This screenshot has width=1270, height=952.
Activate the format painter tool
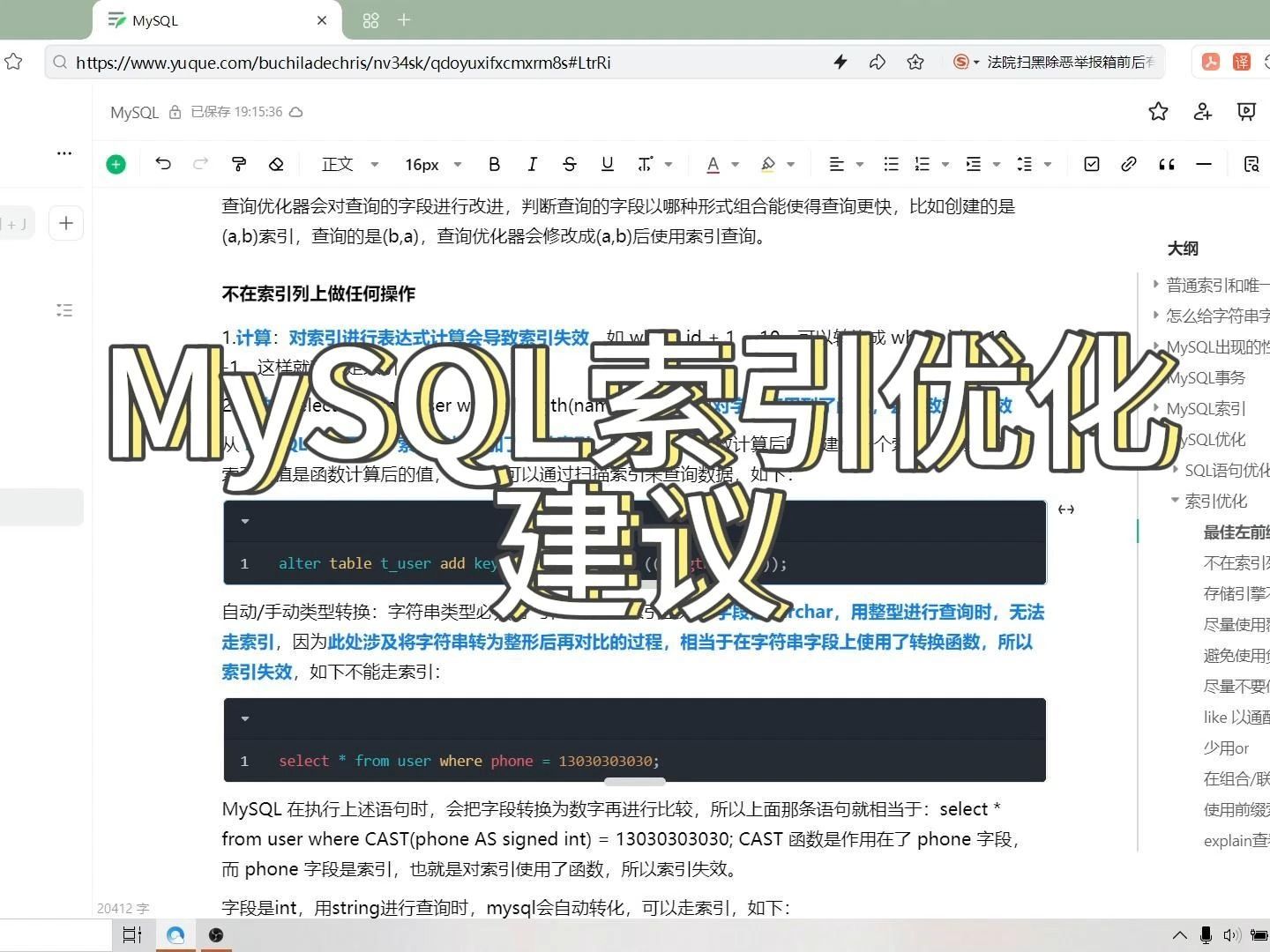238,164
